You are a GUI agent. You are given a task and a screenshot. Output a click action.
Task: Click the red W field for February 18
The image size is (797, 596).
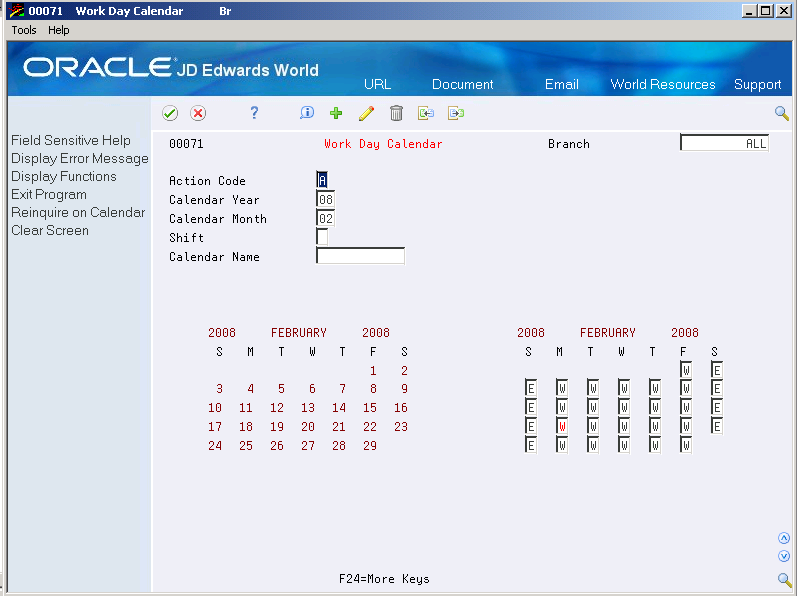tap(562, 426)
